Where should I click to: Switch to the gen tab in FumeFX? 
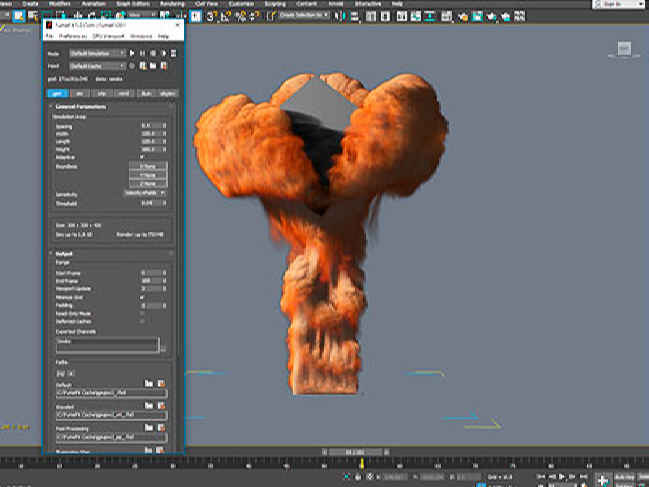point(60,91)
